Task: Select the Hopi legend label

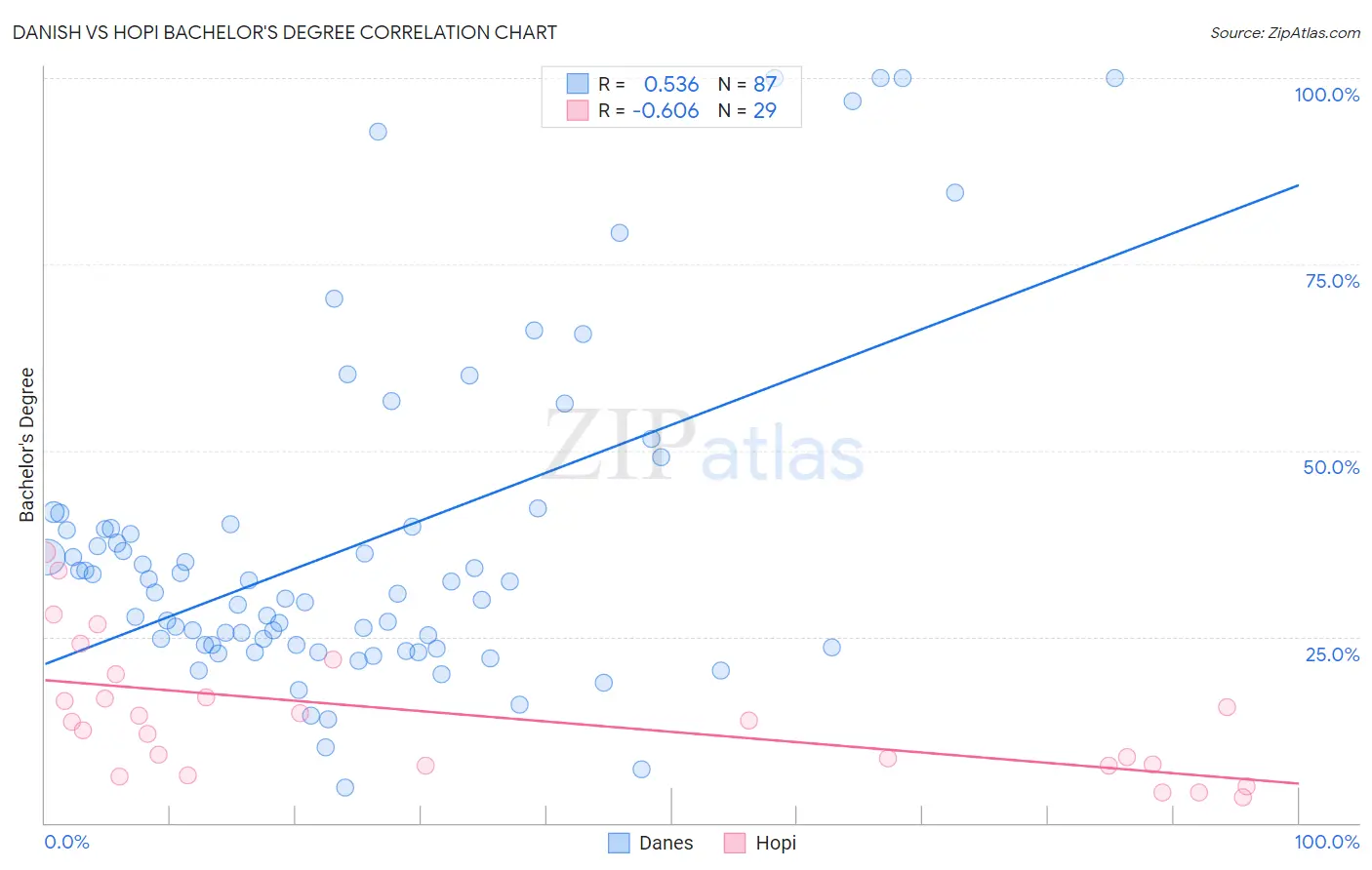Action: click(776, 843)
